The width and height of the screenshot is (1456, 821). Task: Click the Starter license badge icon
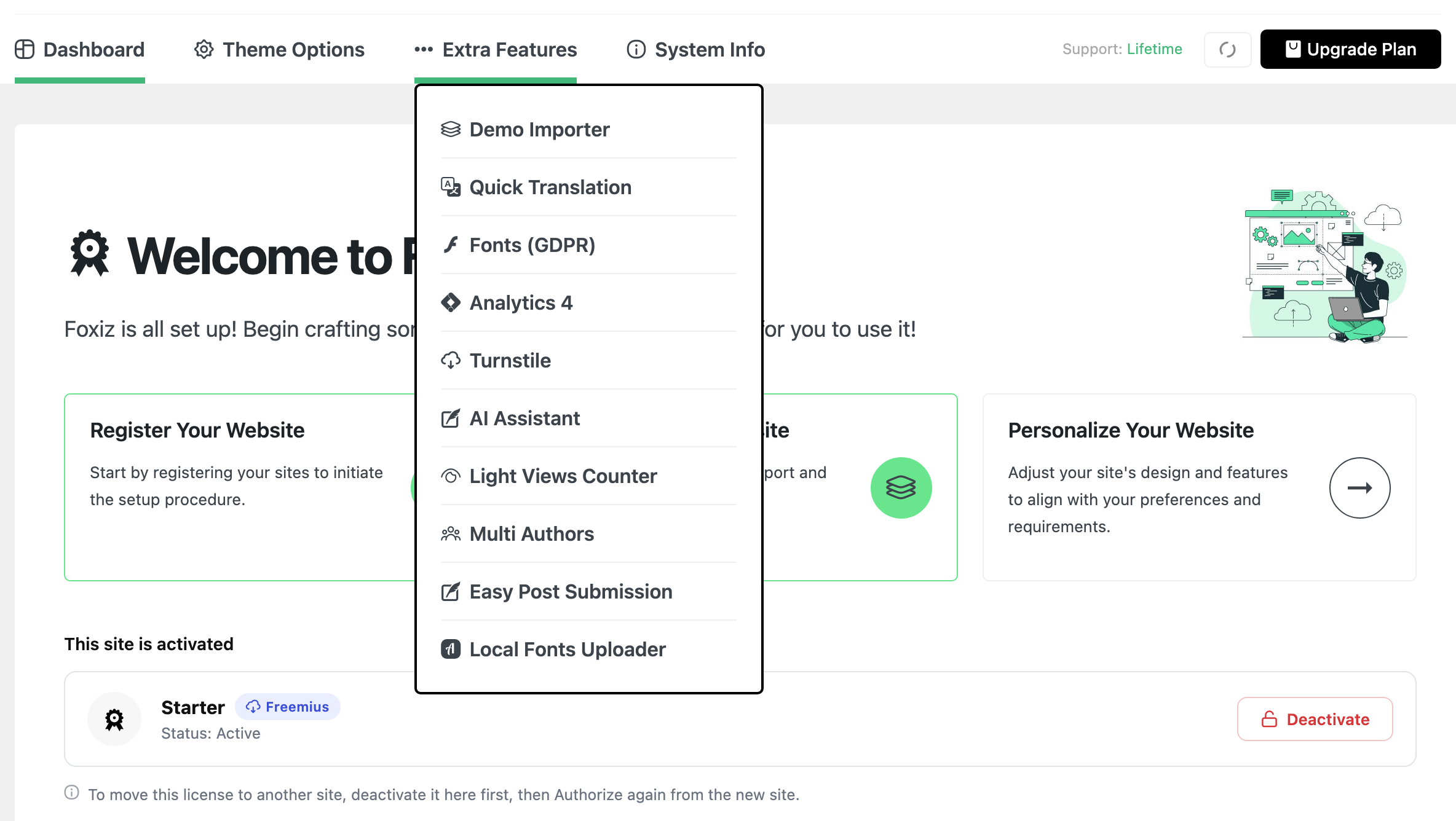tap(114, 719)
